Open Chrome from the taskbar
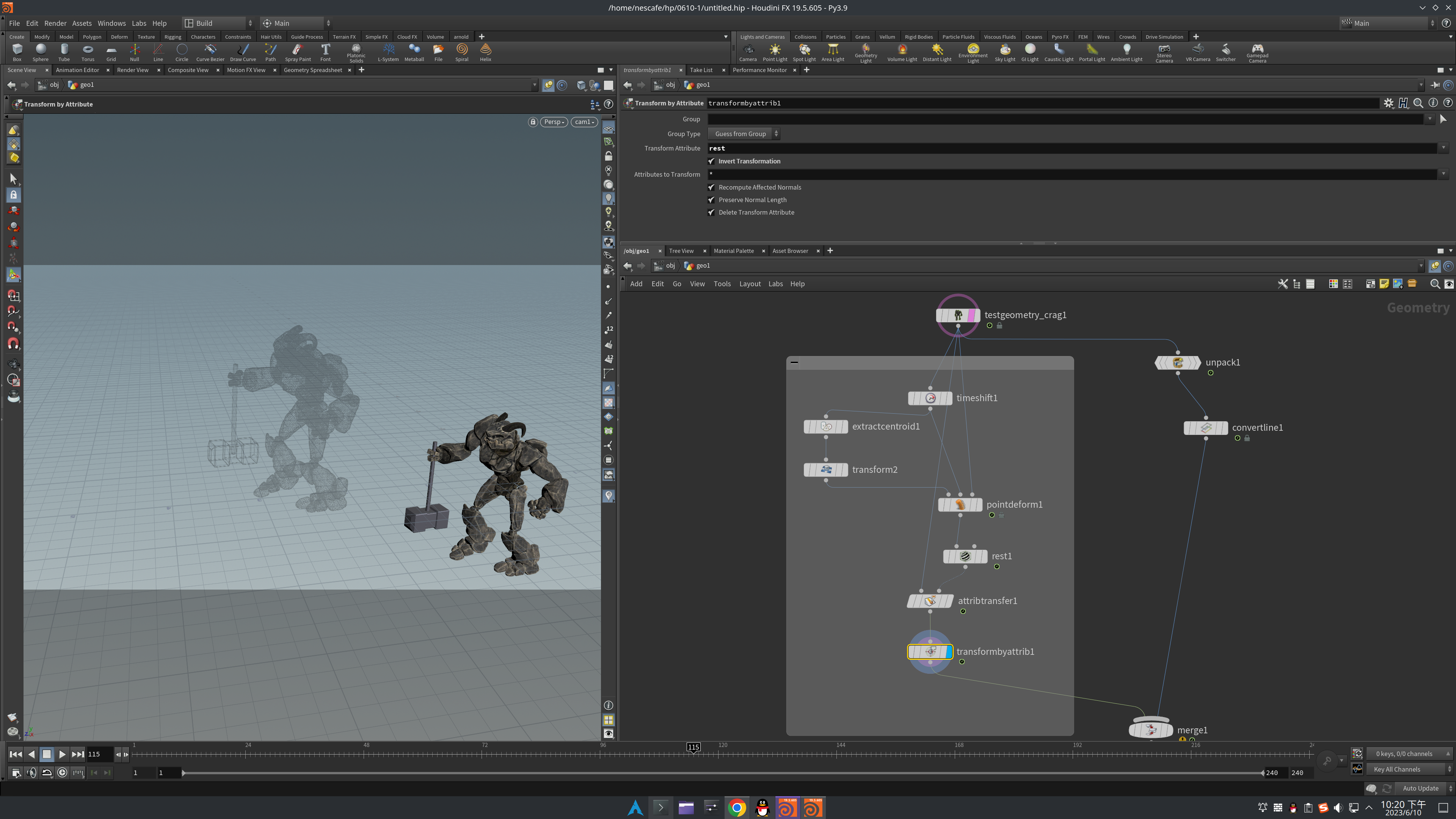 coord(736,808)
